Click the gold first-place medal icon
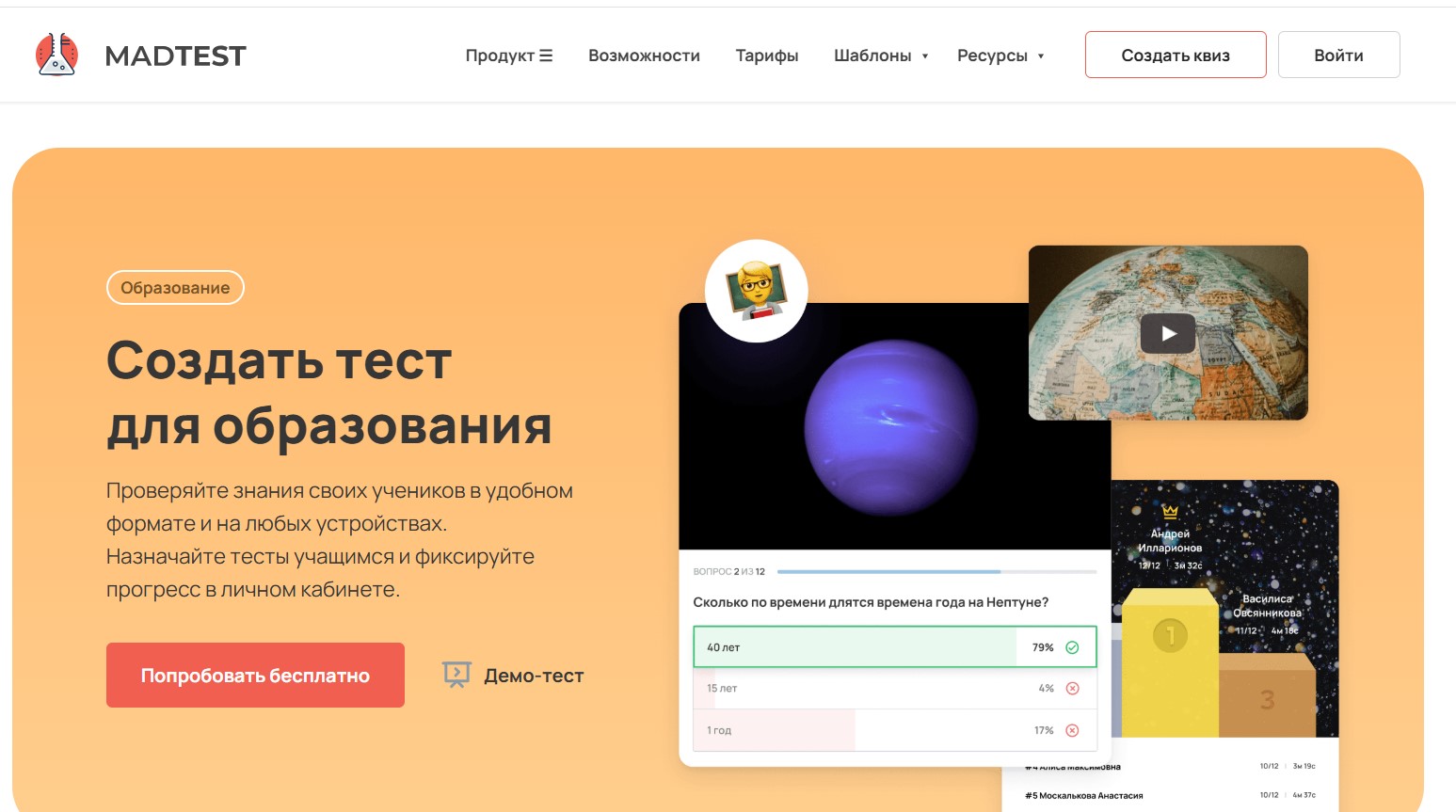1456x812 pixels. (1170, 635)
